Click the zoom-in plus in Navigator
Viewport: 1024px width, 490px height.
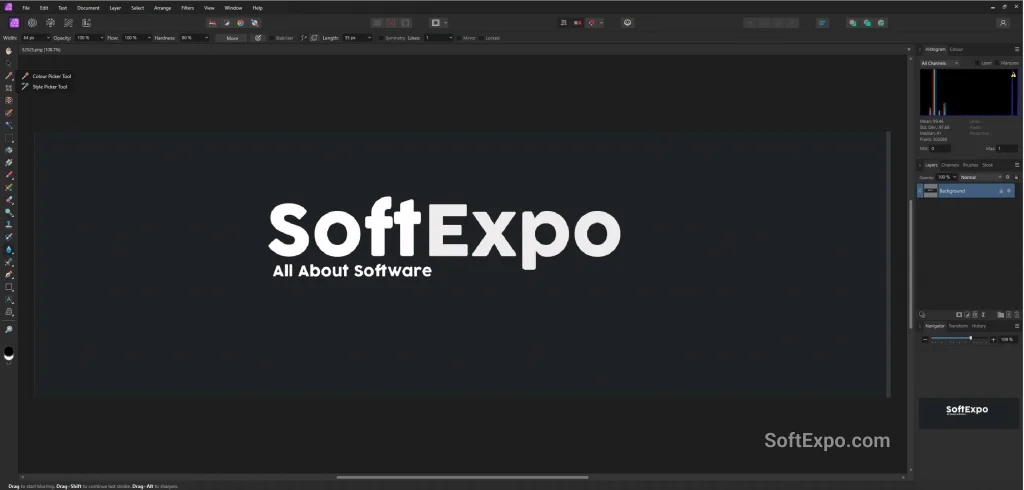pos(993,340)
